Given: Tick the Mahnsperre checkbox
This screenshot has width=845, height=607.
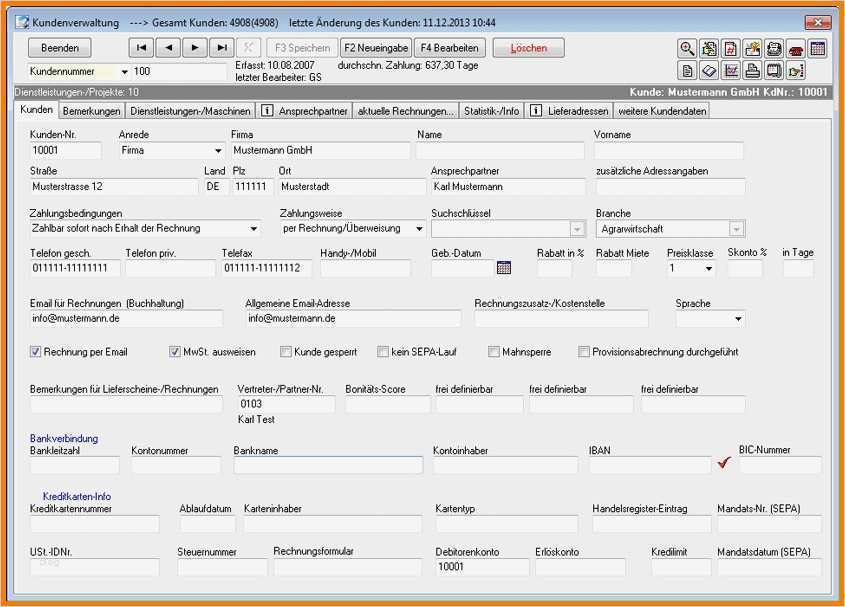Looking at the screenshot, I should point(494,352).
